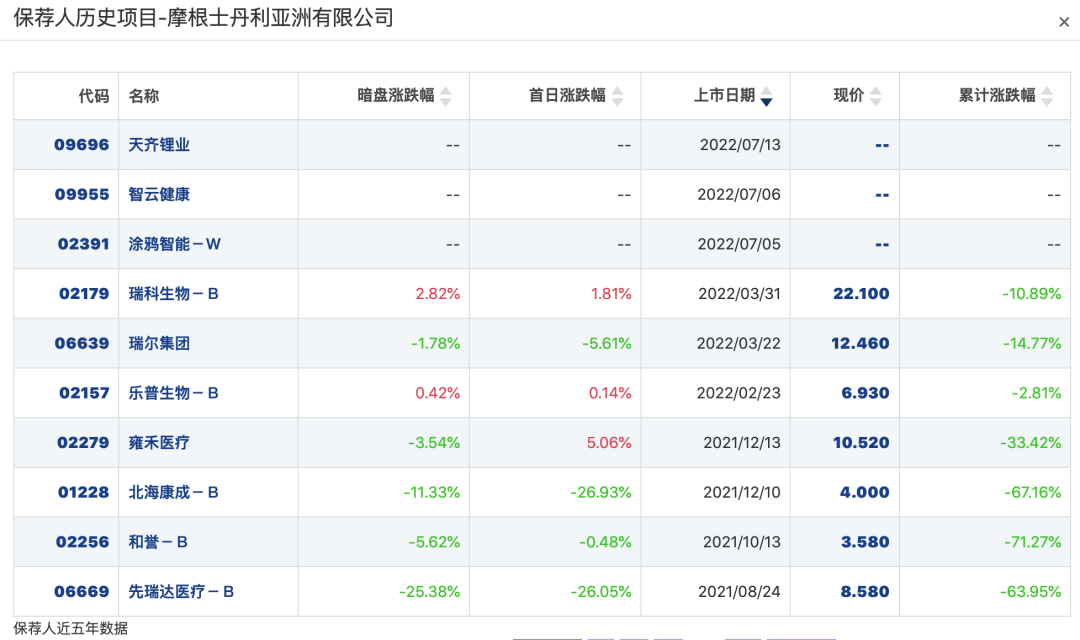Viewport: 1080px width, 640px height.
Task: Click cumulative change -10.89%
Action: point(1031,293)
